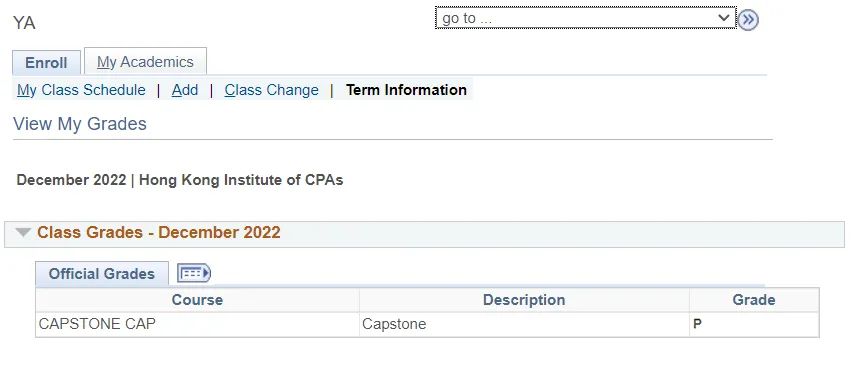This screenshot has width=865, height=367.
Task: Select Term Information sub-tab
Action: 406,90
